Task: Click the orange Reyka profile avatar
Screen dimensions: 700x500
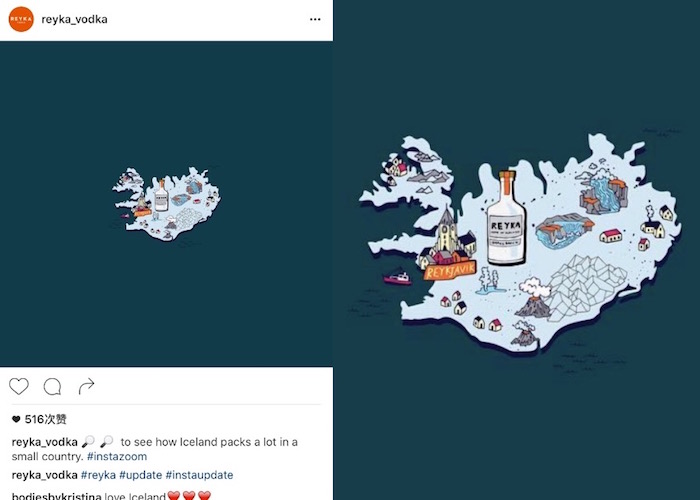Action: pos(21,19)
